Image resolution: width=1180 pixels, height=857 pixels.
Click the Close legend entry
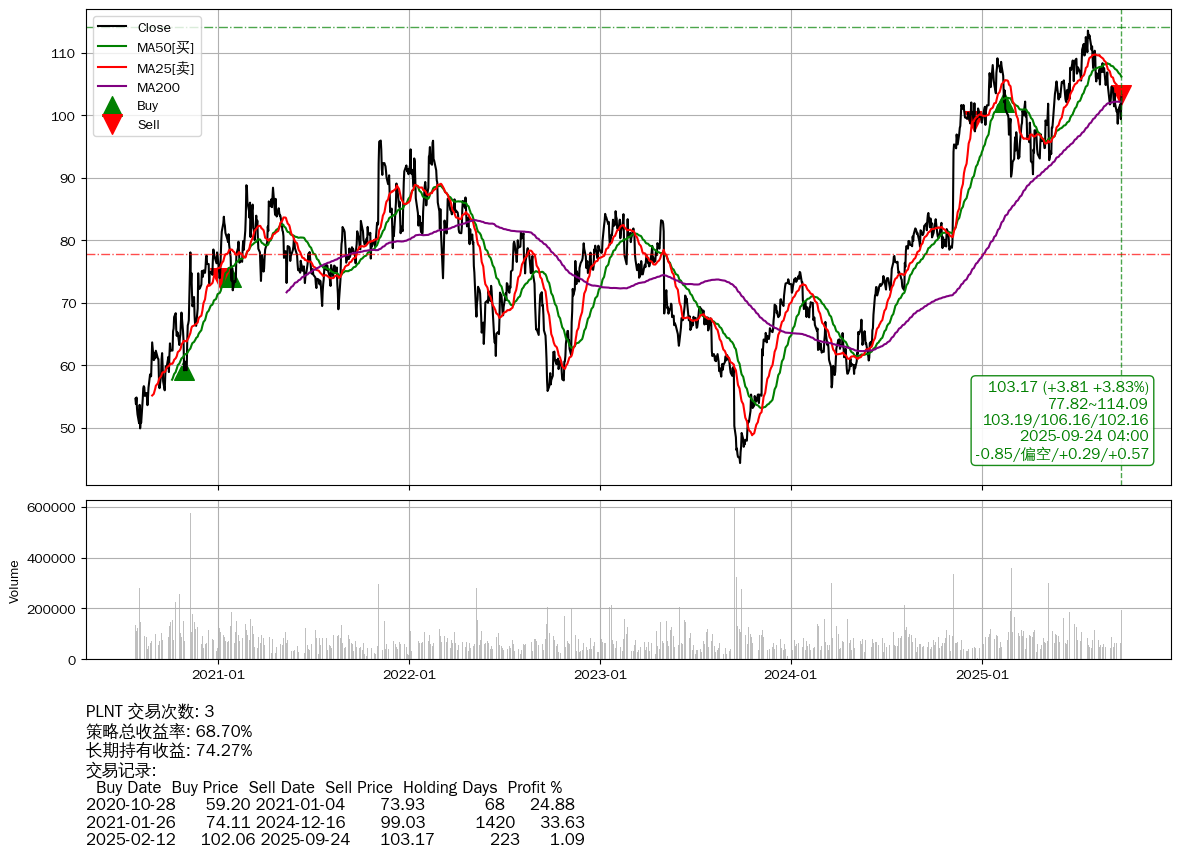[x=154, y=28]
